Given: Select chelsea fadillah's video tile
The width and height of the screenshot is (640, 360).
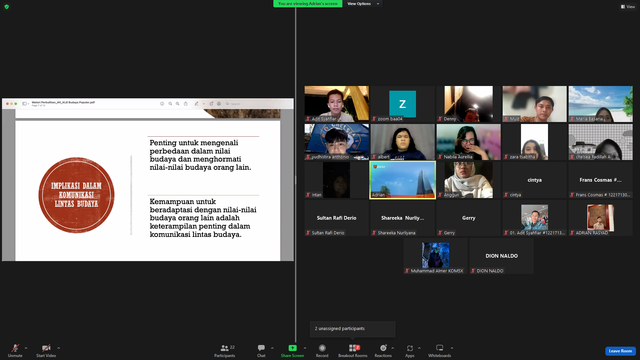Looking at the screenshot, I should [600, 142].
